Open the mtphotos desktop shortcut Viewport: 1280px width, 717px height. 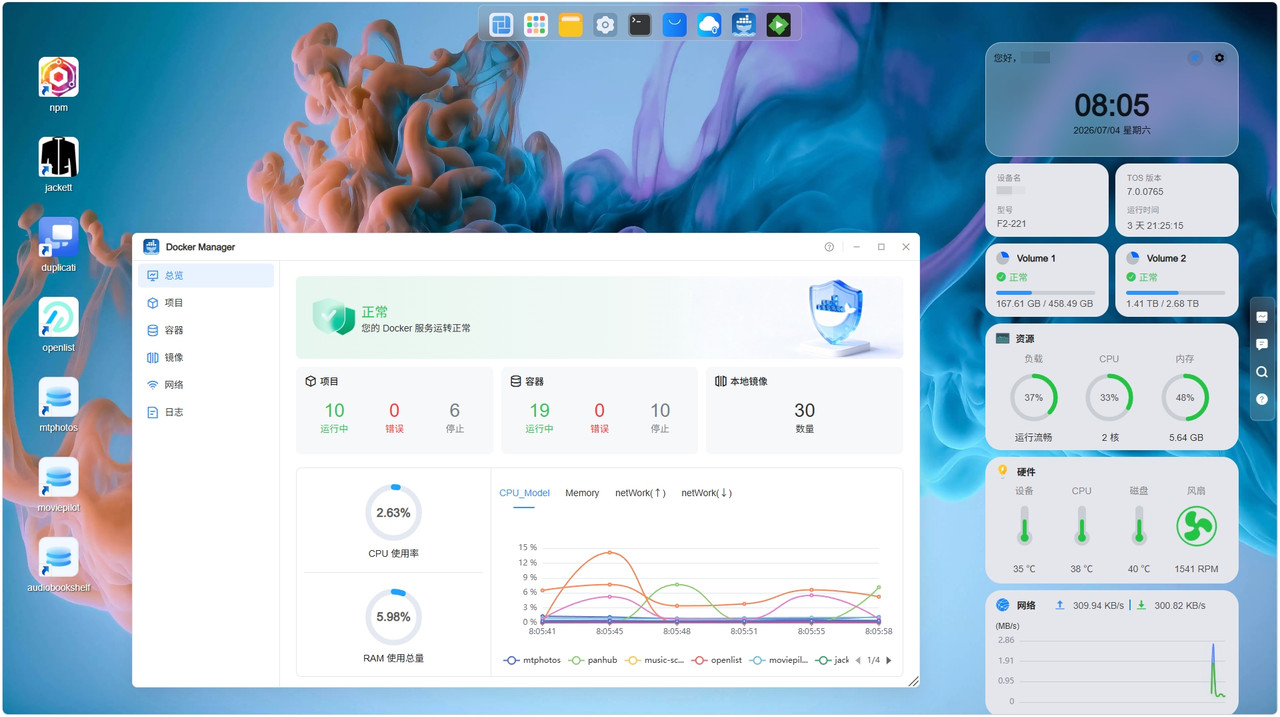click(x=58, y=398)
